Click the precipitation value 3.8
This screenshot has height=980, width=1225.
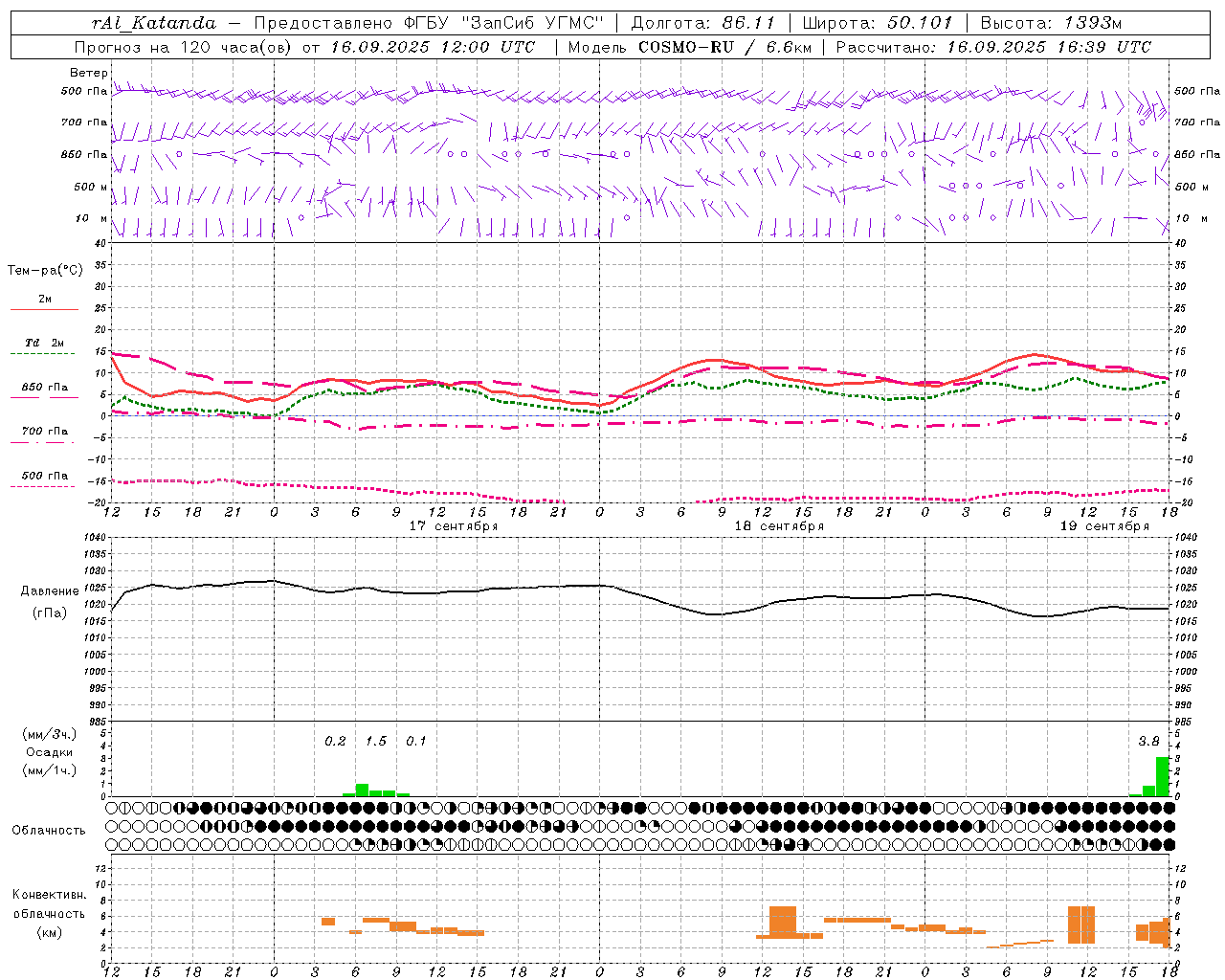tap(1148, 741)
